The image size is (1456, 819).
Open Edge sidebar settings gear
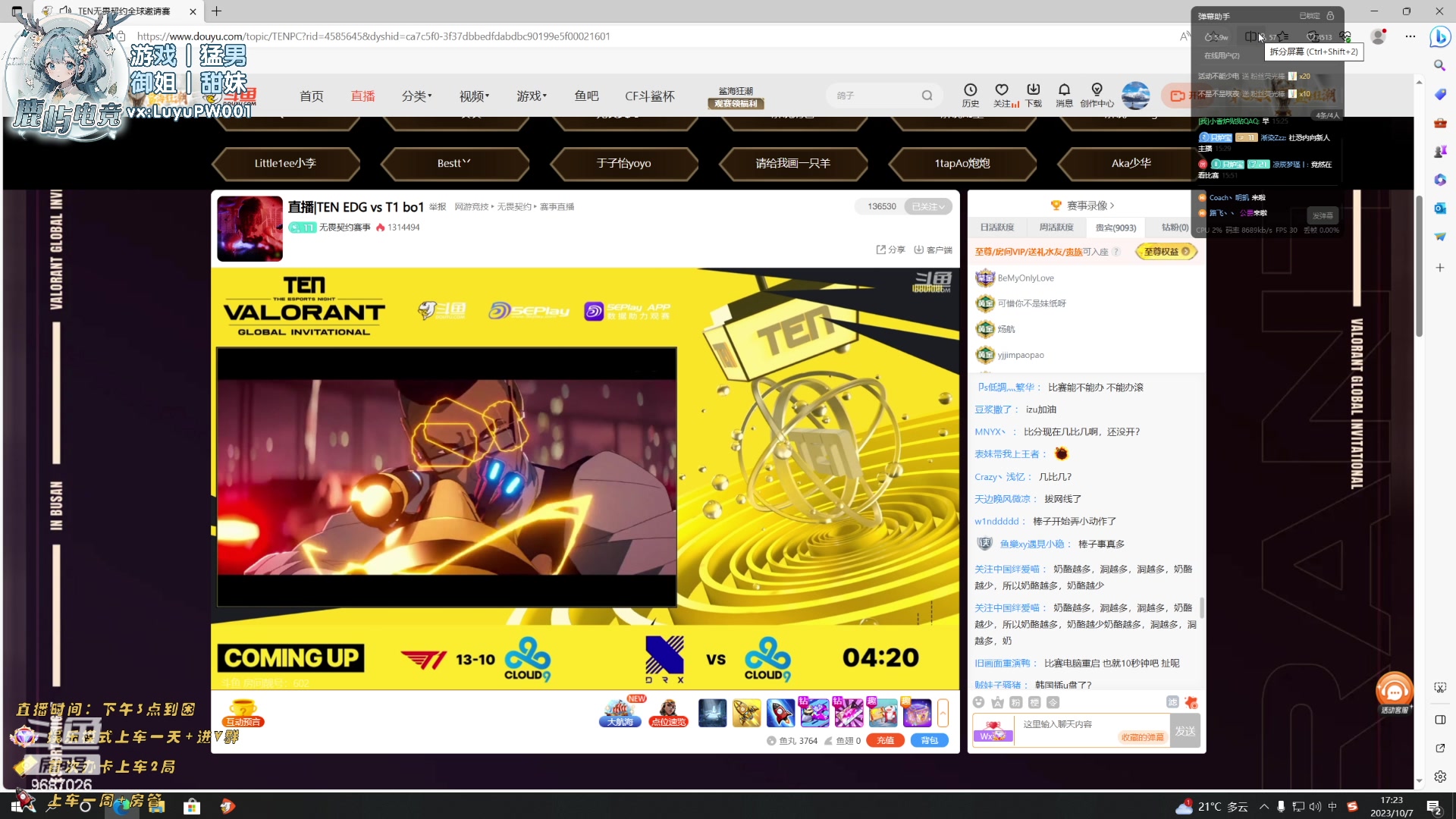point(1440,777)
